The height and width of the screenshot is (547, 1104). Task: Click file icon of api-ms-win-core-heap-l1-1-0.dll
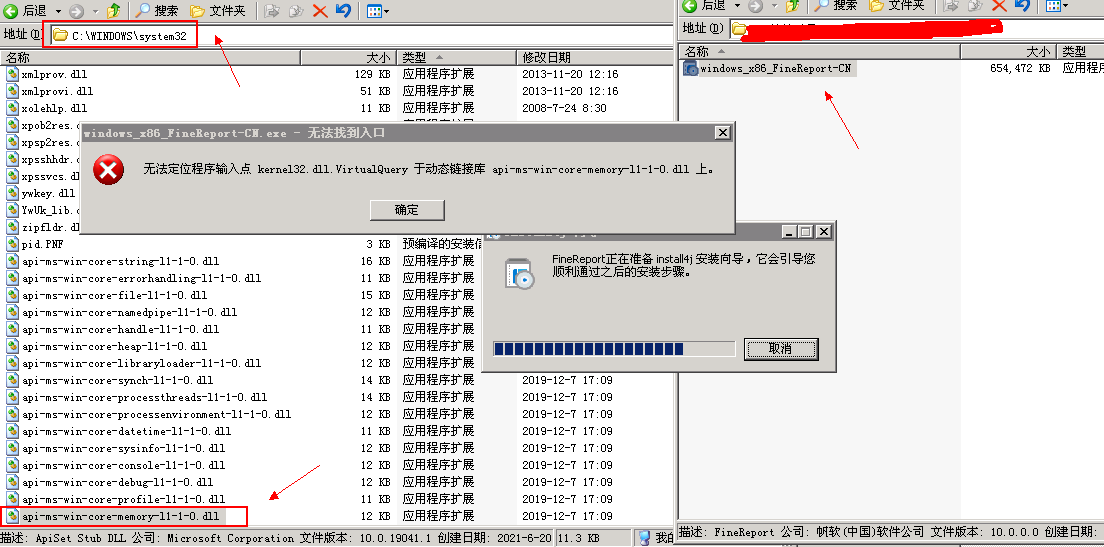[12, 346]
